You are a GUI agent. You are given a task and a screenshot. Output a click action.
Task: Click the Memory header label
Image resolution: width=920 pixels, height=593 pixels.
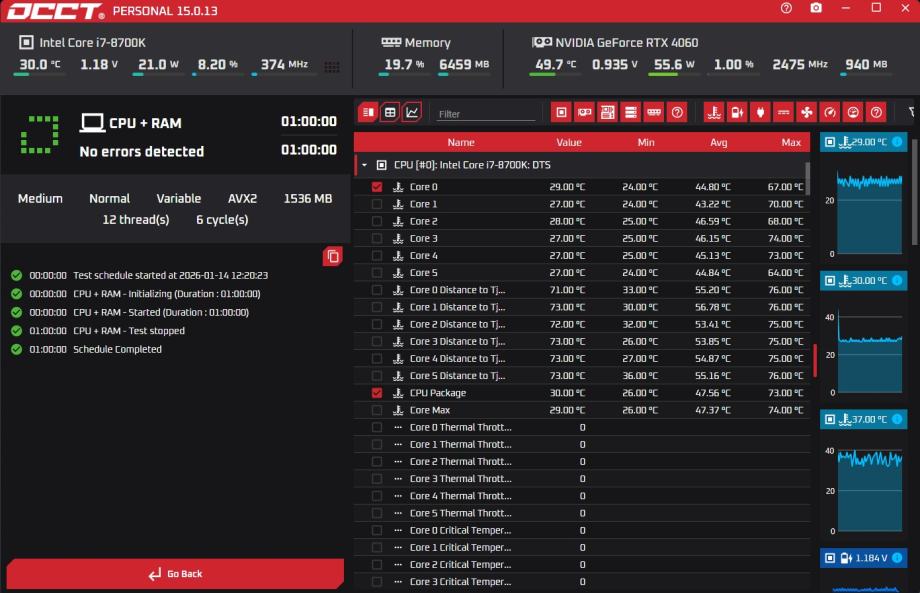[427, 42]
